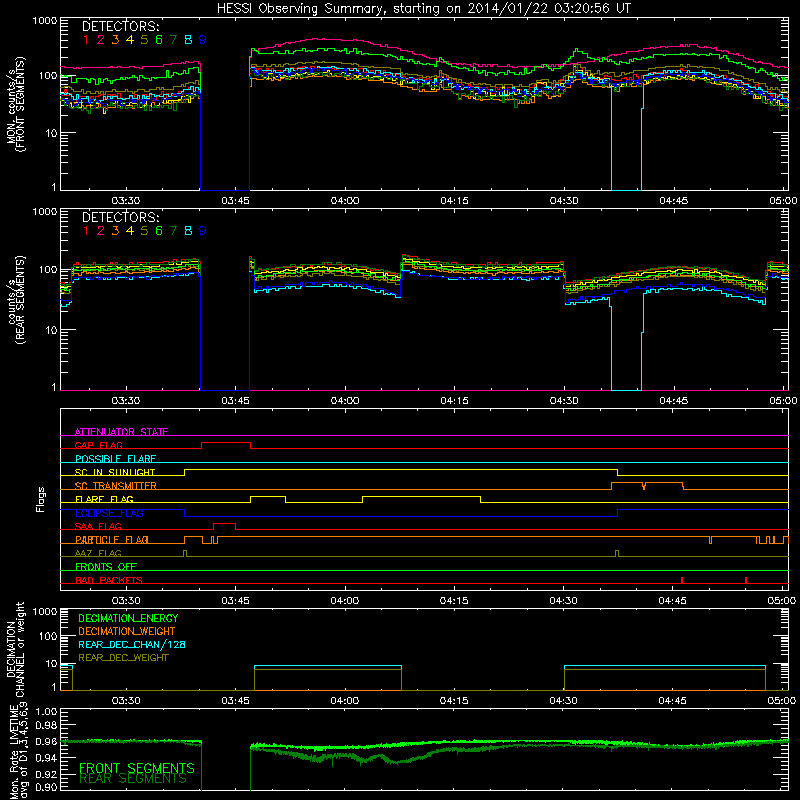Image resolution: width=800 pixels, height=800 pixels.
Task: Click the bright green FRONT SEGMENTS livetime label
Action: pos(137,768)
